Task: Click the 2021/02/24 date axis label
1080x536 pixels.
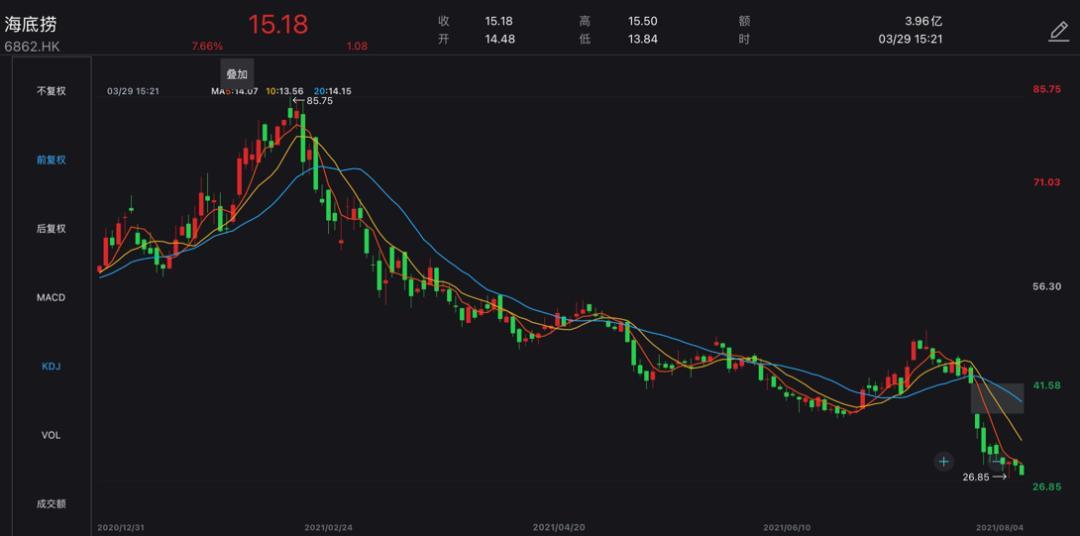Action: pos(329,526)
